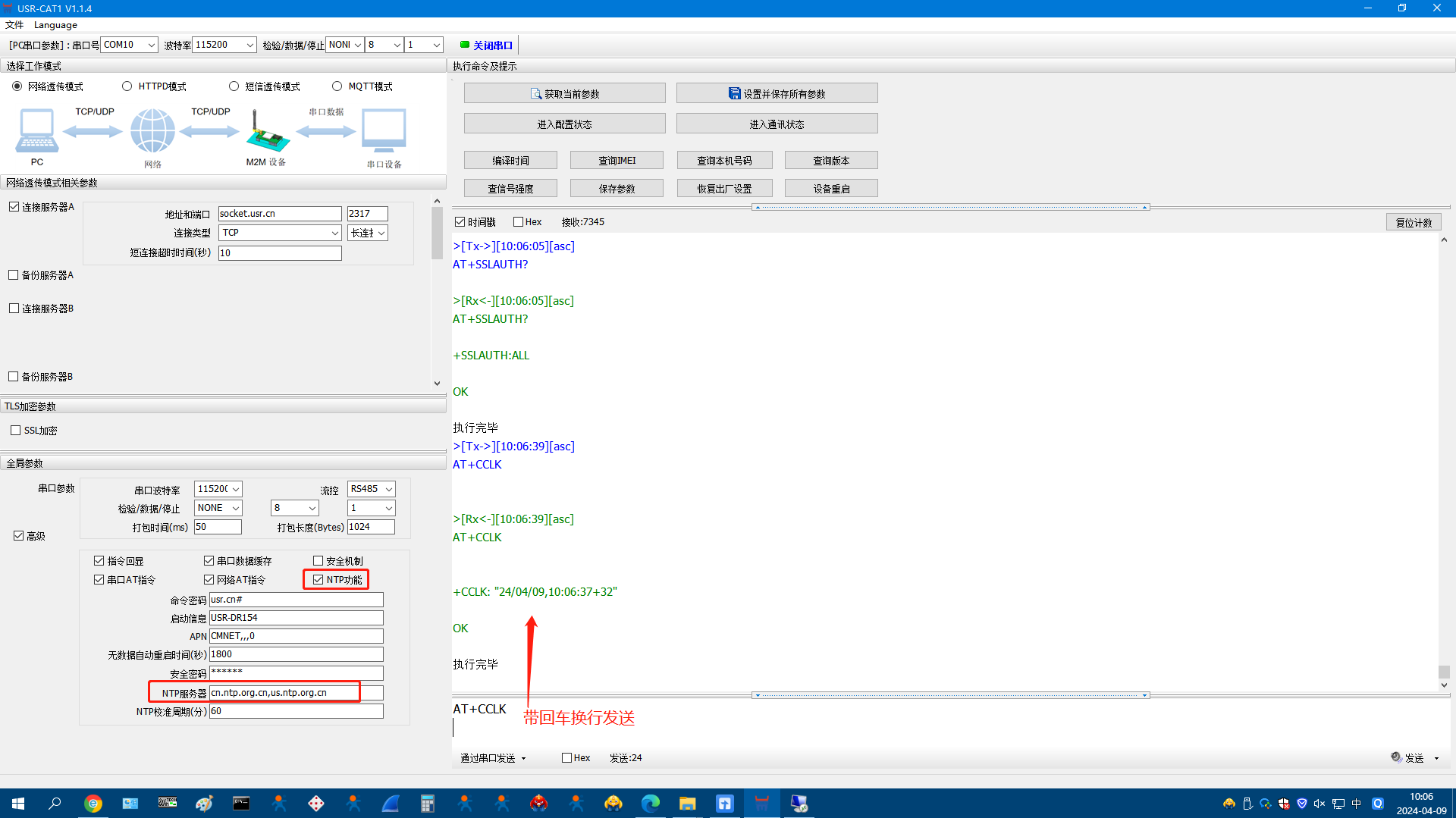Viewport: 1456px width, 818px height.
Task: Open Google Chrome from the taskbar
Action: [x=93, y=804]
